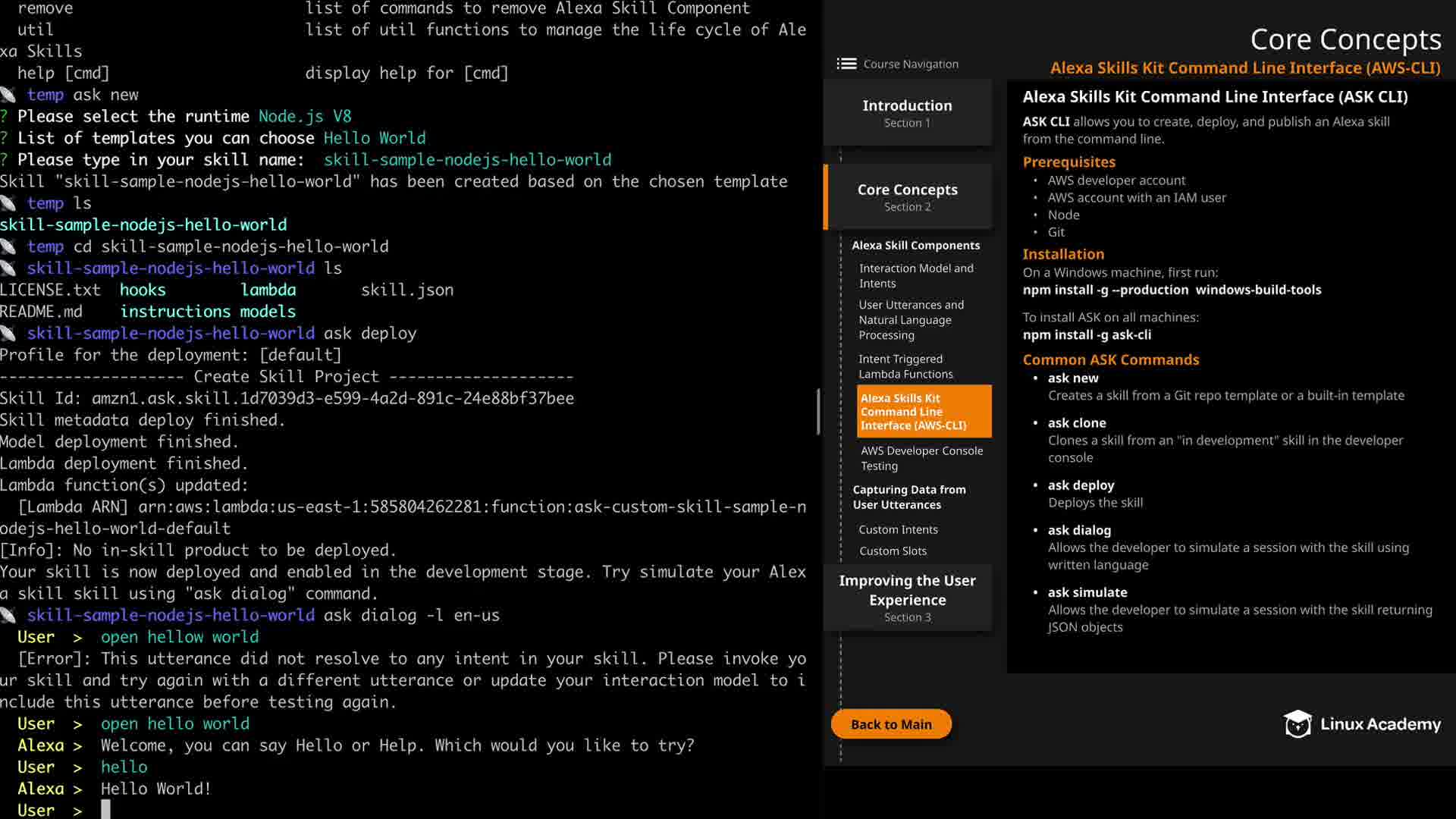The height and width of the screenshot is (819, 1456).
Task: Open User Utterances and Natural Language Processing
Action: (911, 320)
